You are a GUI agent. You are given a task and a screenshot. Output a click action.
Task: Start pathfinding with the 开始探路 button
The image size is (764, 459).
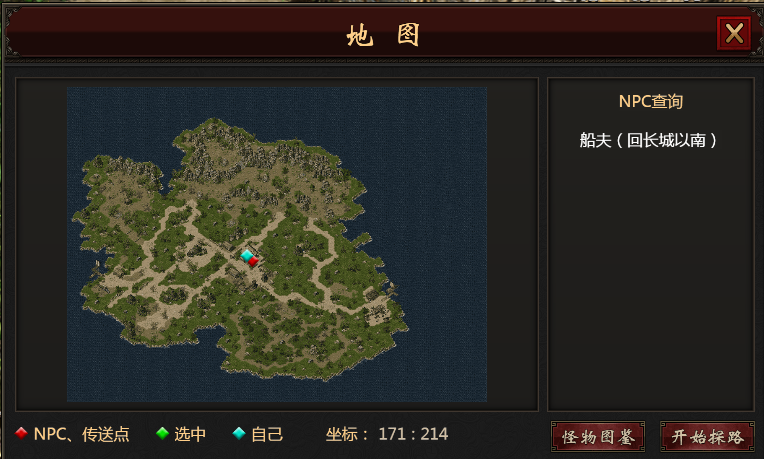click(707, 437)
